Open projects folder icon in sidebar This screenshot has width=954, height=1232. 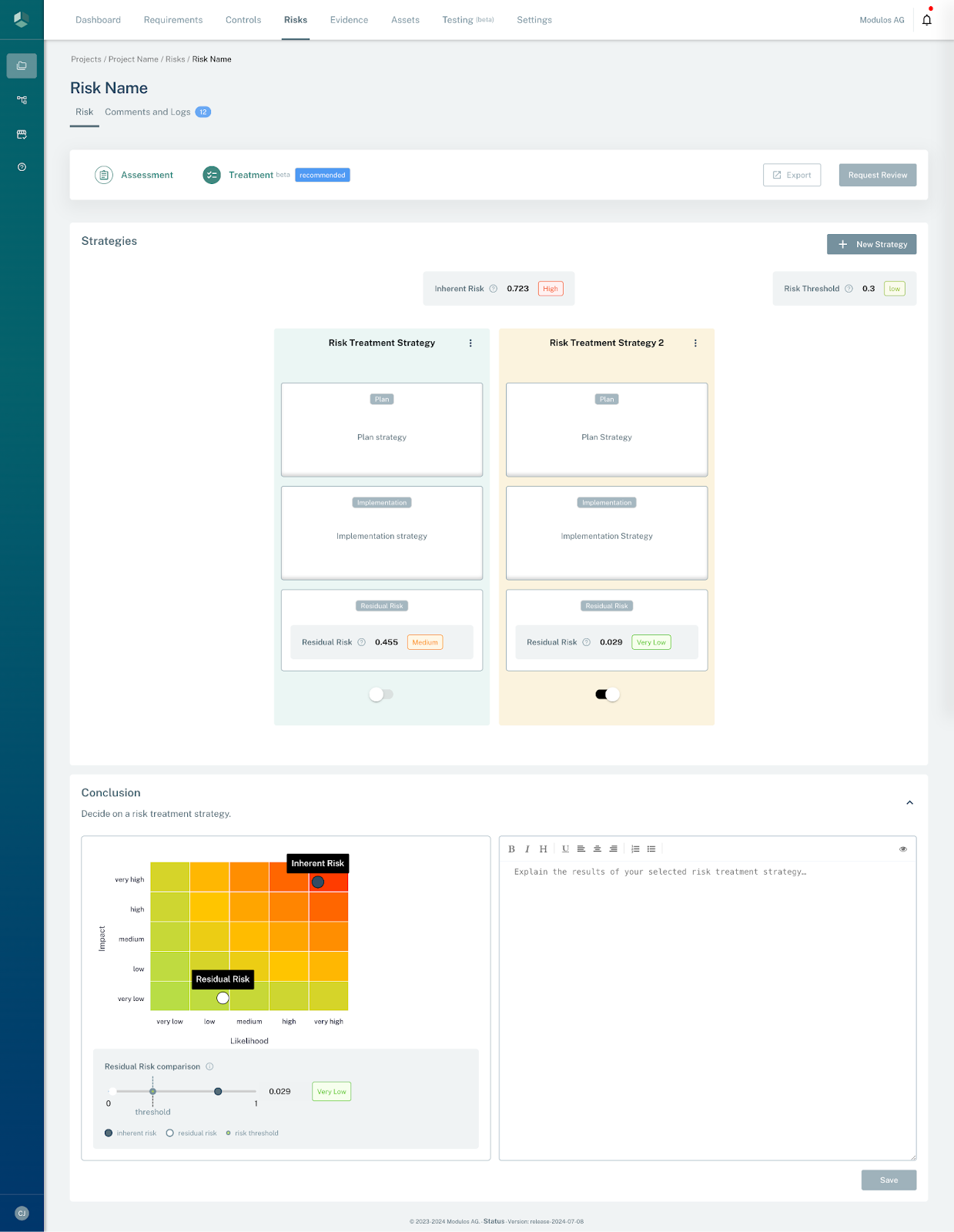(x=22, y=66)
